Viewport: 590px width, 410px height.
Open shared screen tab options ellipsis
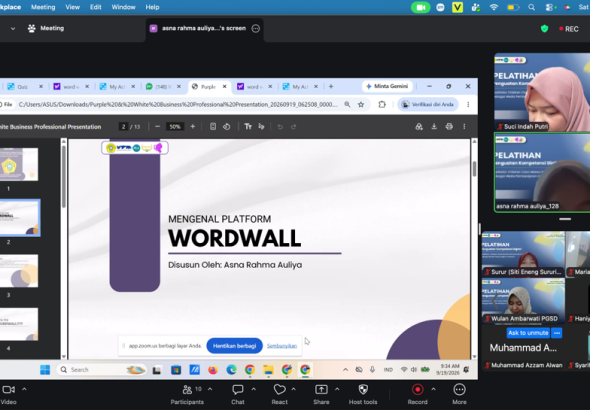pyautogui.click(x=255, y=28)
